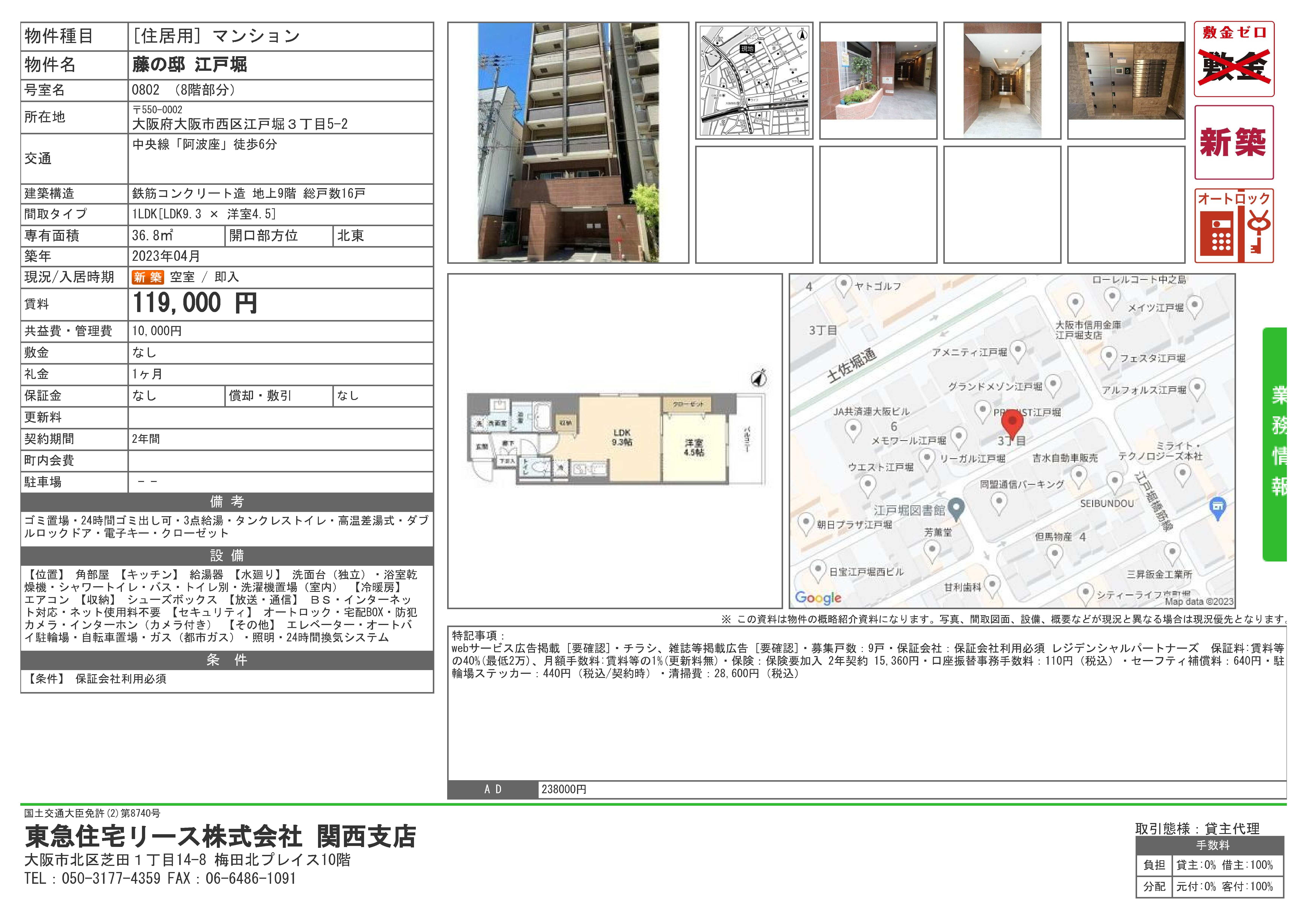Click the orange 新築 tag in the 現況 row

pyautogui.click(x=148, y=277)
